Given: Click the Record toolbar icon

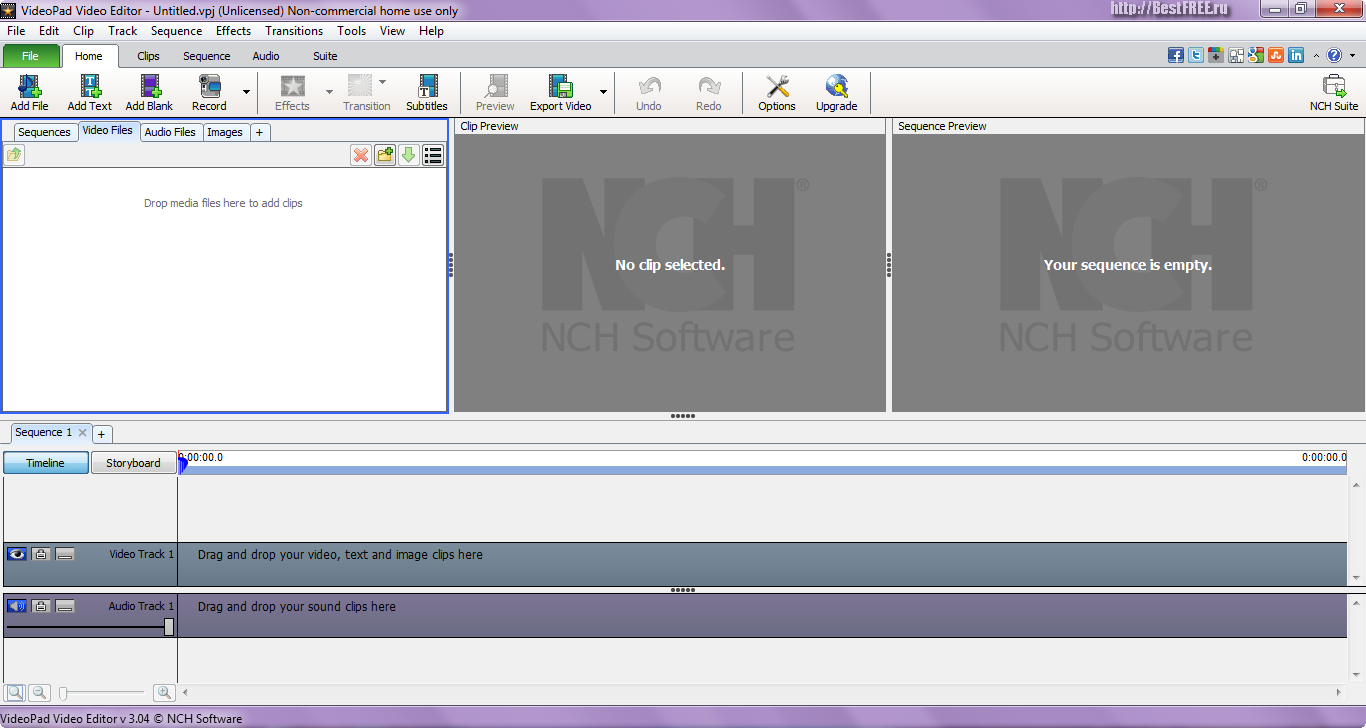Looking at the screenshot, I should [209, 87].
